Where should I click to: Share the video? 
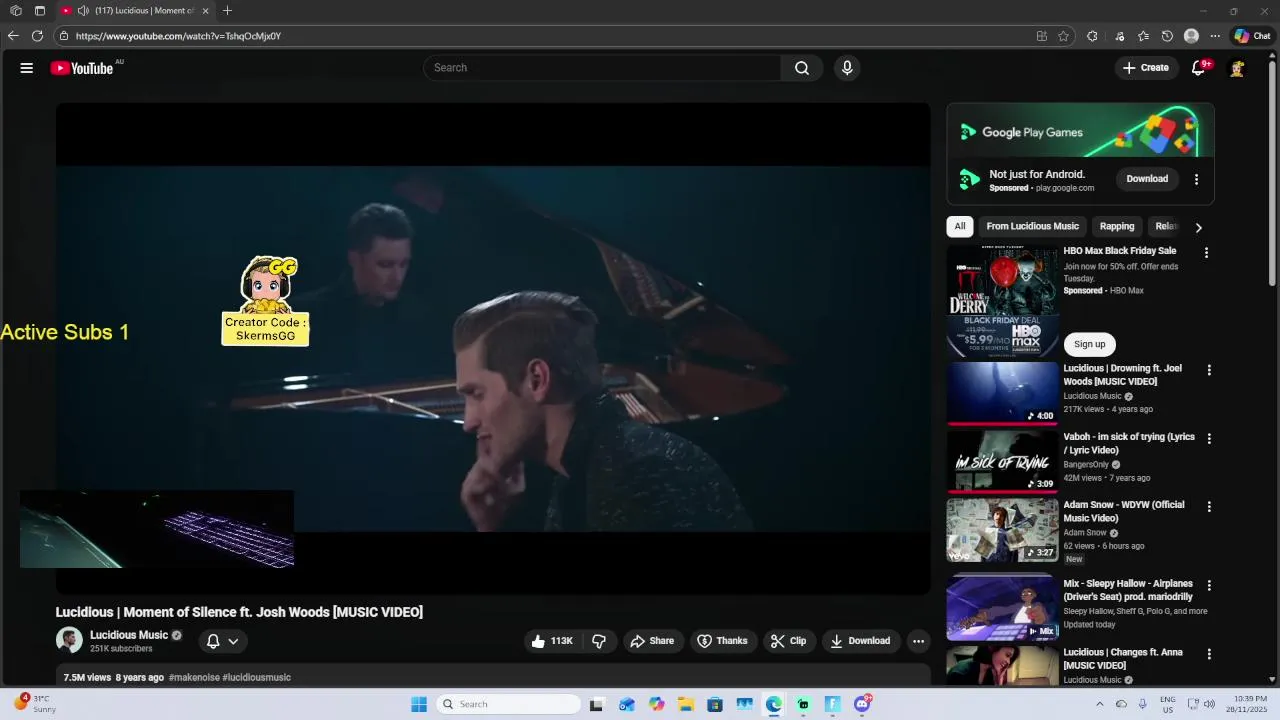click(652, 641)
